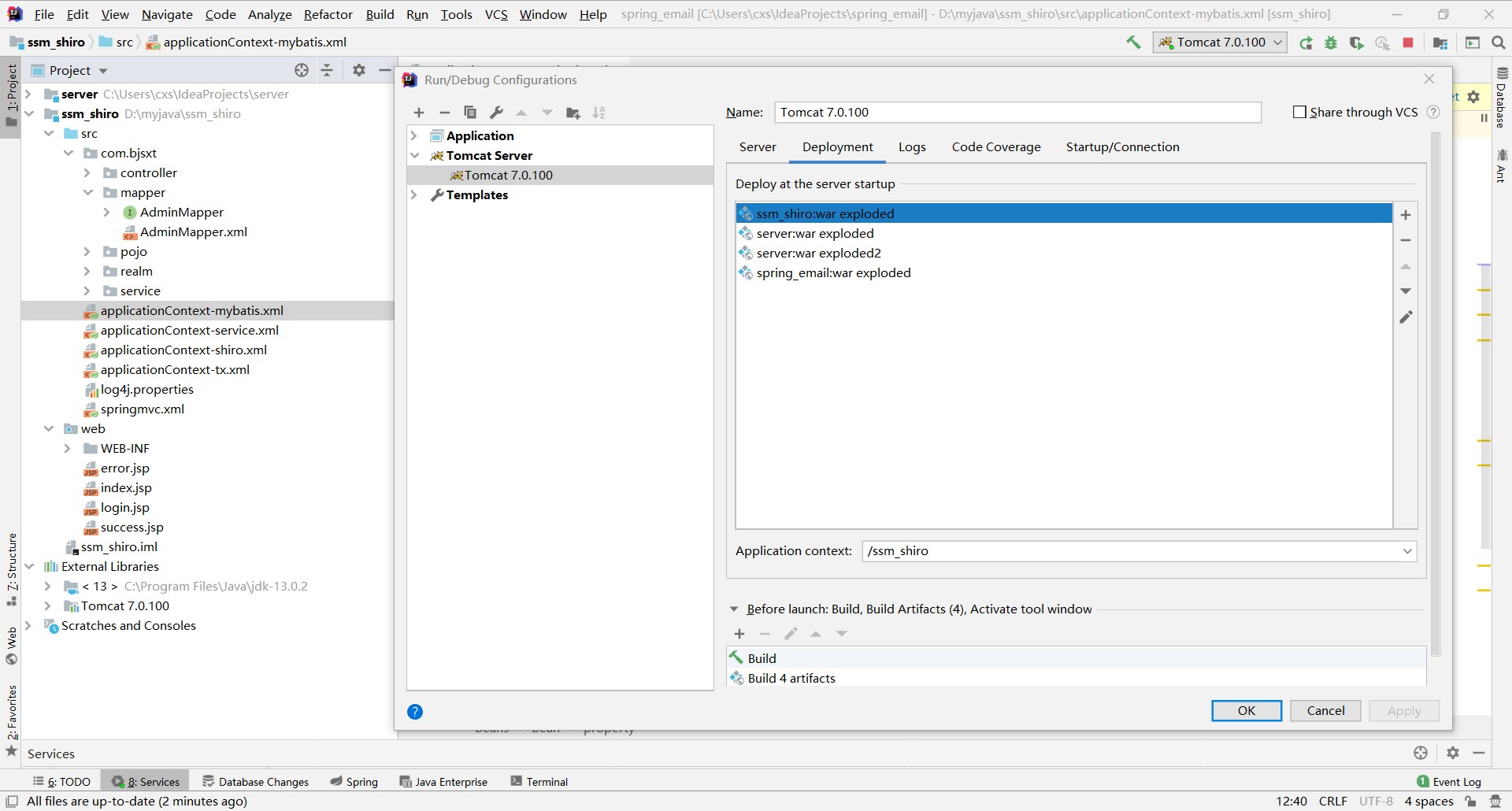Select login.jsp in web folder

pyautogui.click(x=124, y=507)
